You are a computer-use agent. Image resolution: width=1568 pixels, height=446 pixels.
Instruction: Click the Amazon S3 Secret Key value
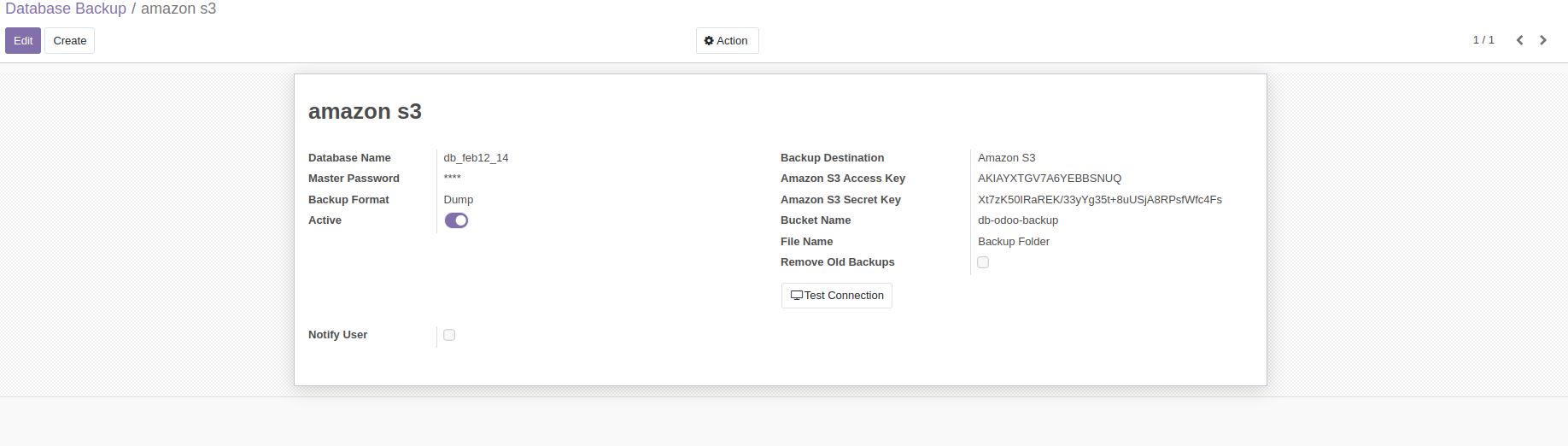coord(1099,200)
